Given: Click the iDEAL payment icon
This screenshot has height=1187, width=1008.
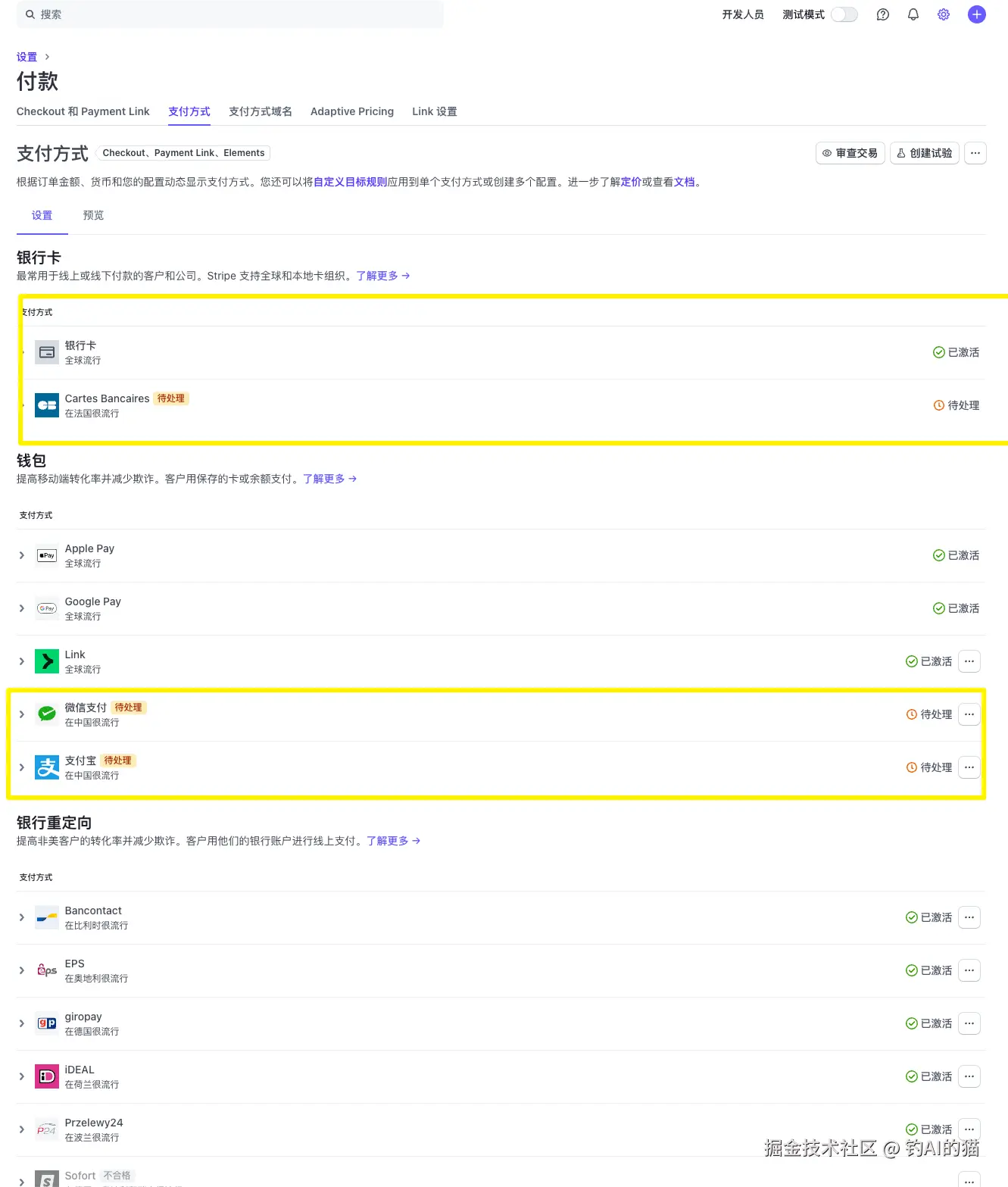Looking at the screenshot, I should click(x=46, y=1076).
